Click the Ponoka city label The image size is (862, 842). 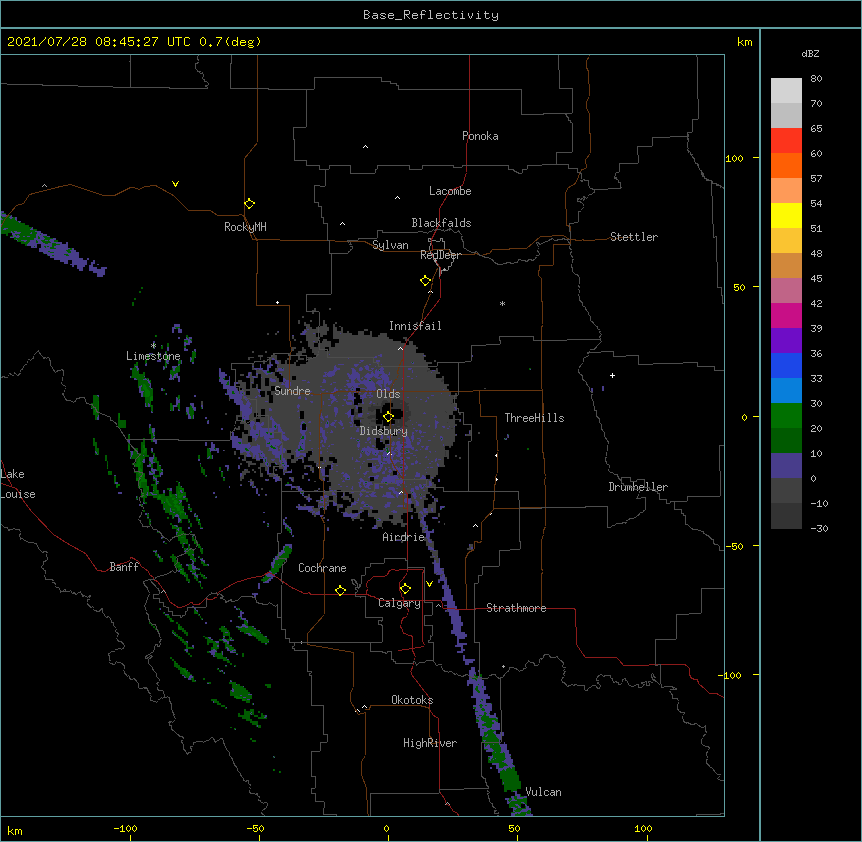(480, 136)
